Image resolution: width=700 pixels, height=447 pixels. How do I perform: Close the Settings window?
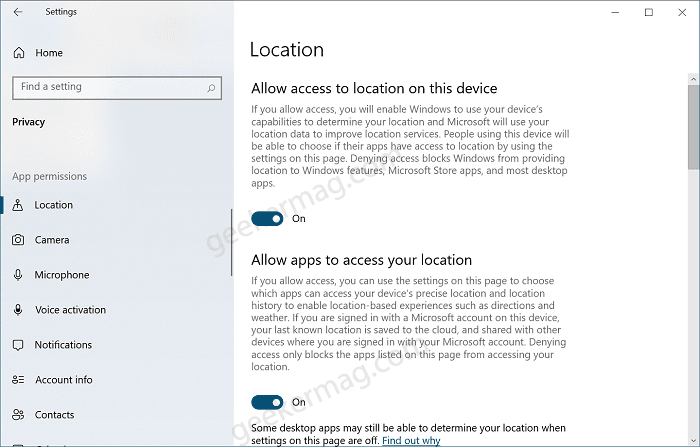[x=682, y=13]
